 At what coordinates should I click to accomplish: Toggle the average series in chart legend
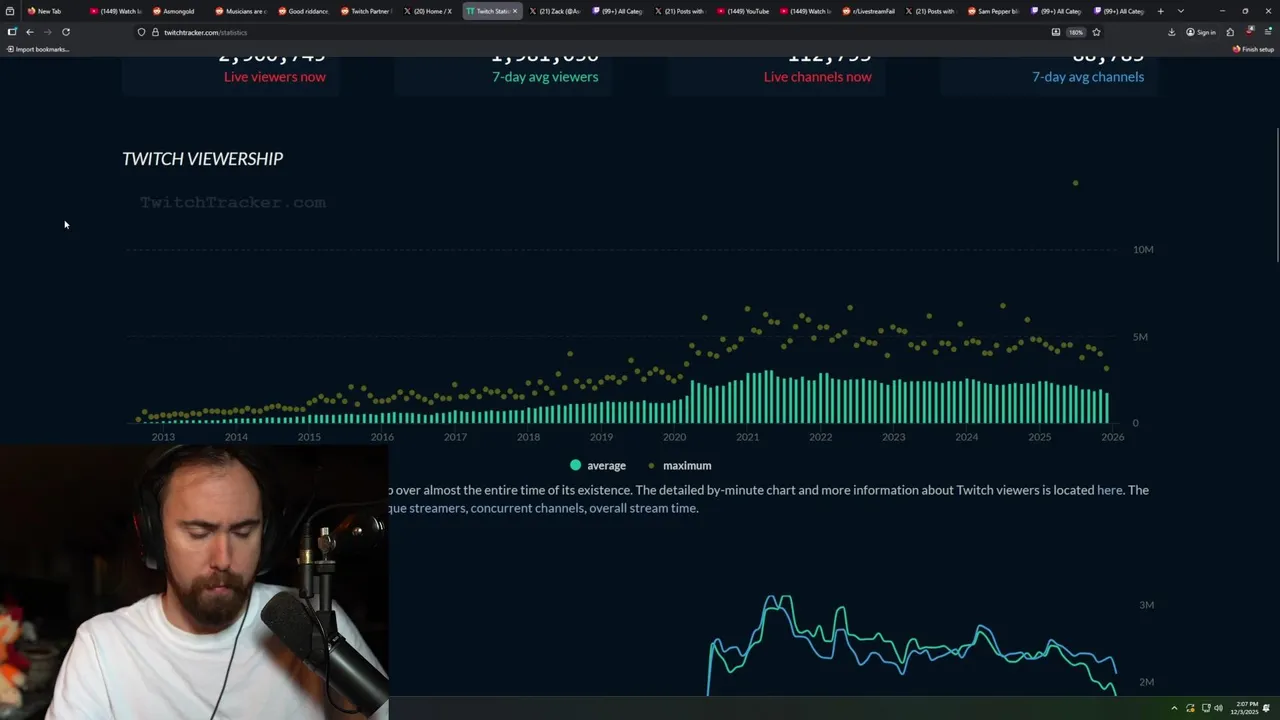[598, 465]
